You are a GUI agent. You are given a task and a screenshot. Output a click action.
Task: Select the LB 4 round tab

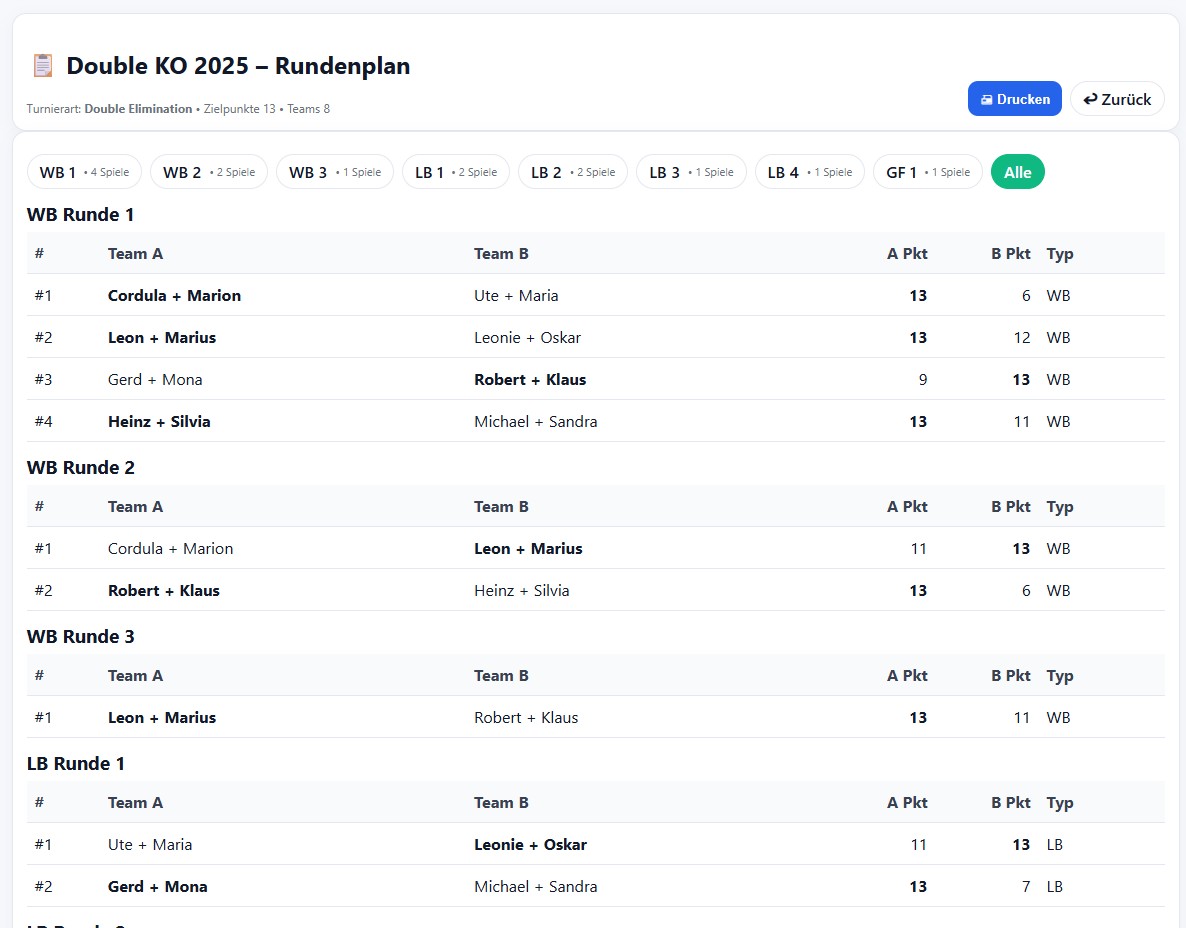[x=809, y=172]
